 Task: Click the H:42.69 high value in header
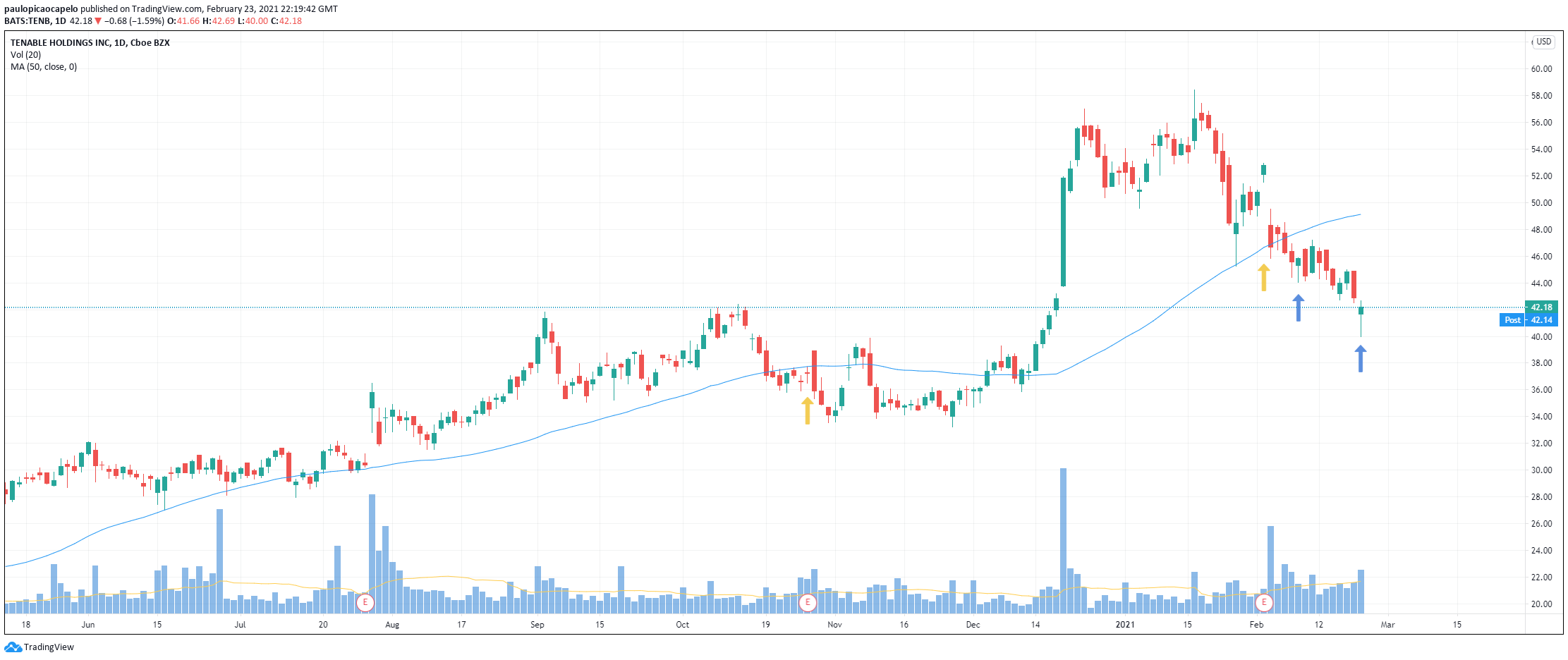pos(218,21)
